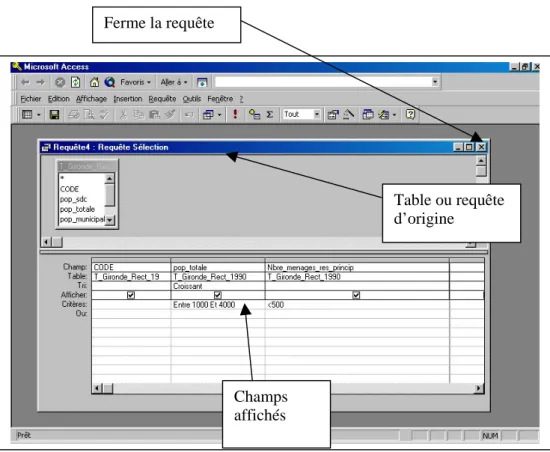Click the Refresh page icon
The height and width of the screenshot is (452, 550).
point(75,82)
